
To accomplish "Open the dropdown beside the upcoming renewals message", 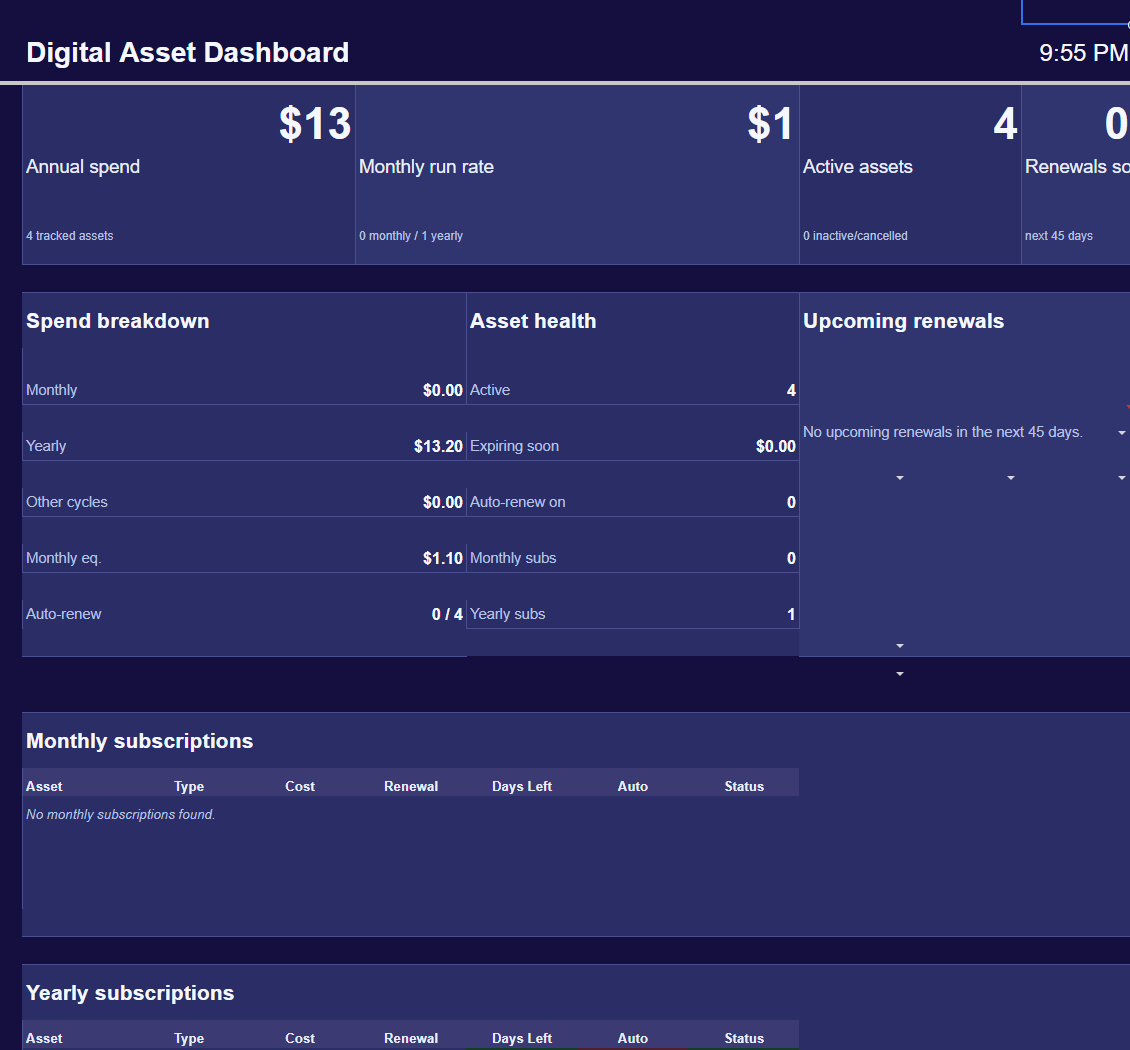I will pos(1123,432).
